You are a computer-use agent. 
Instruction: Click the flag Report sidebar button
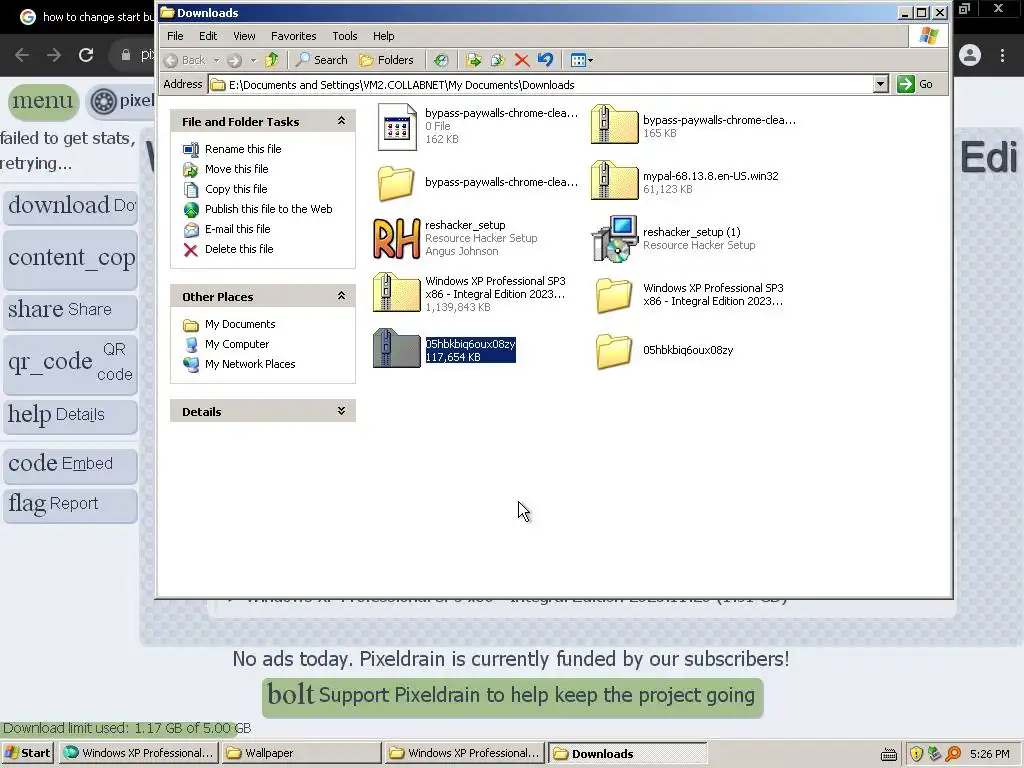click(70, 504)
